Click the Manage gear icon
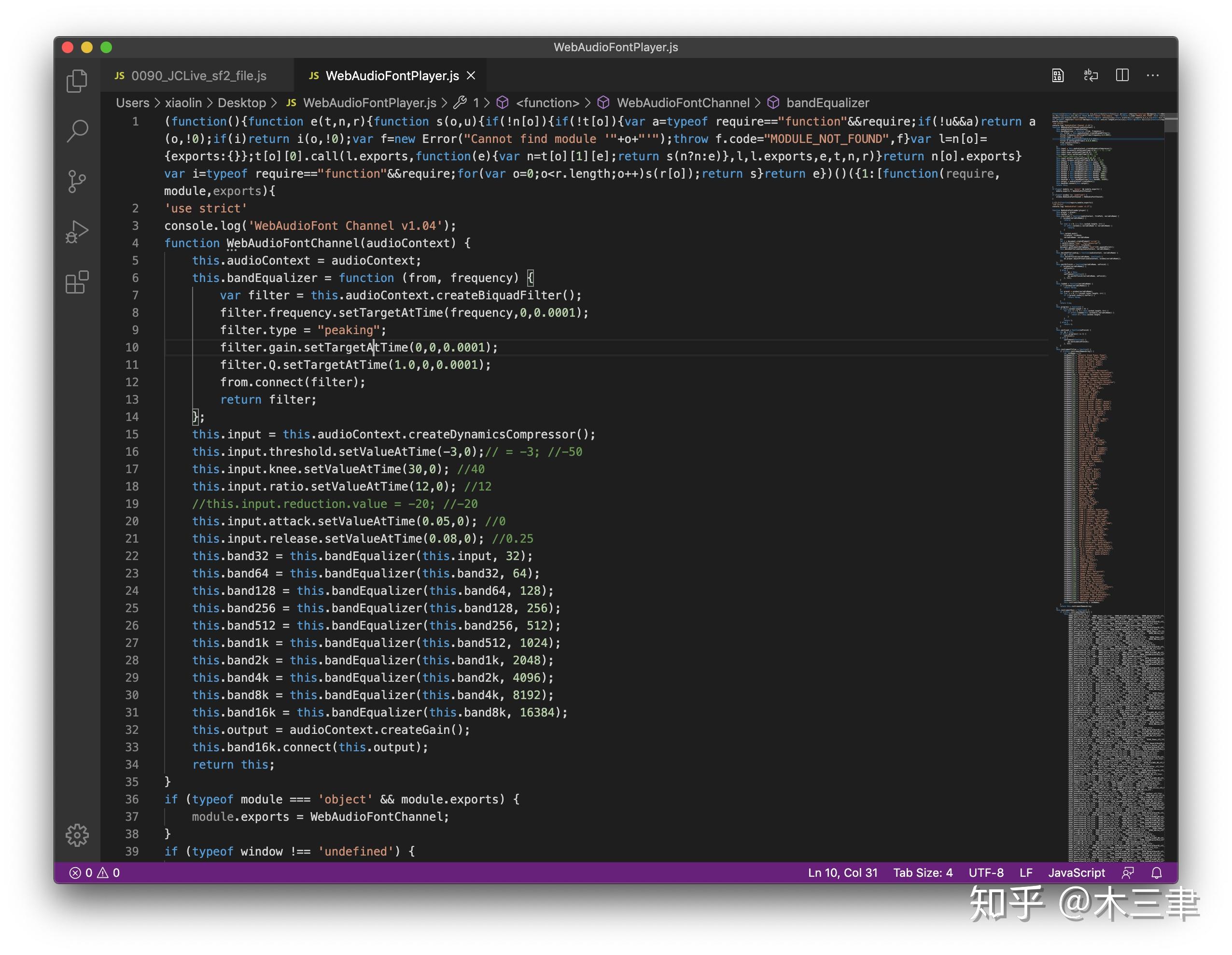Screen dimensions: 1232x955 pos(77,835)
